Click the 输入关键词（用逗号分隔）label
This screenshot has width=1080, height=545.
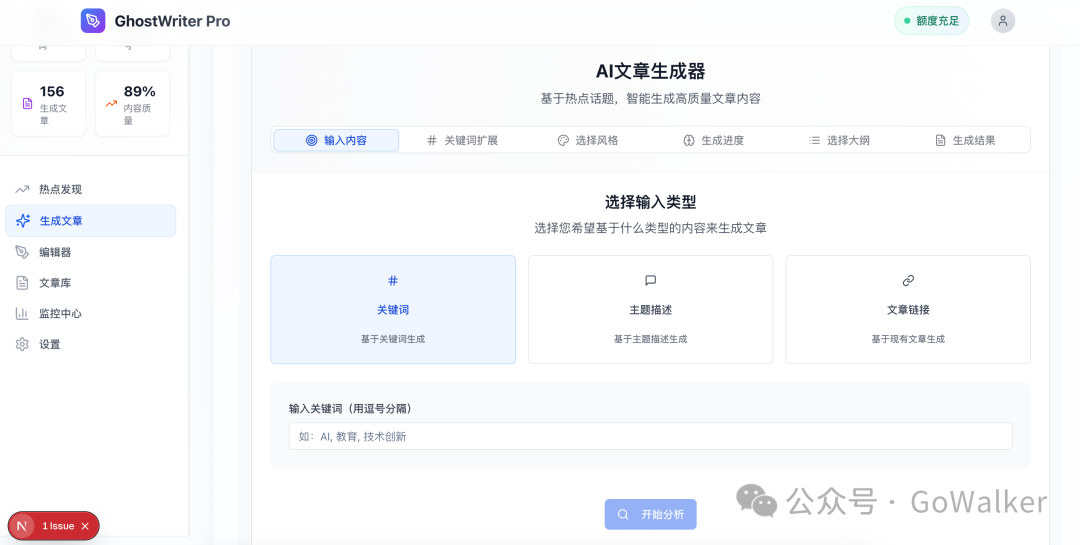(x=351, y=409)
